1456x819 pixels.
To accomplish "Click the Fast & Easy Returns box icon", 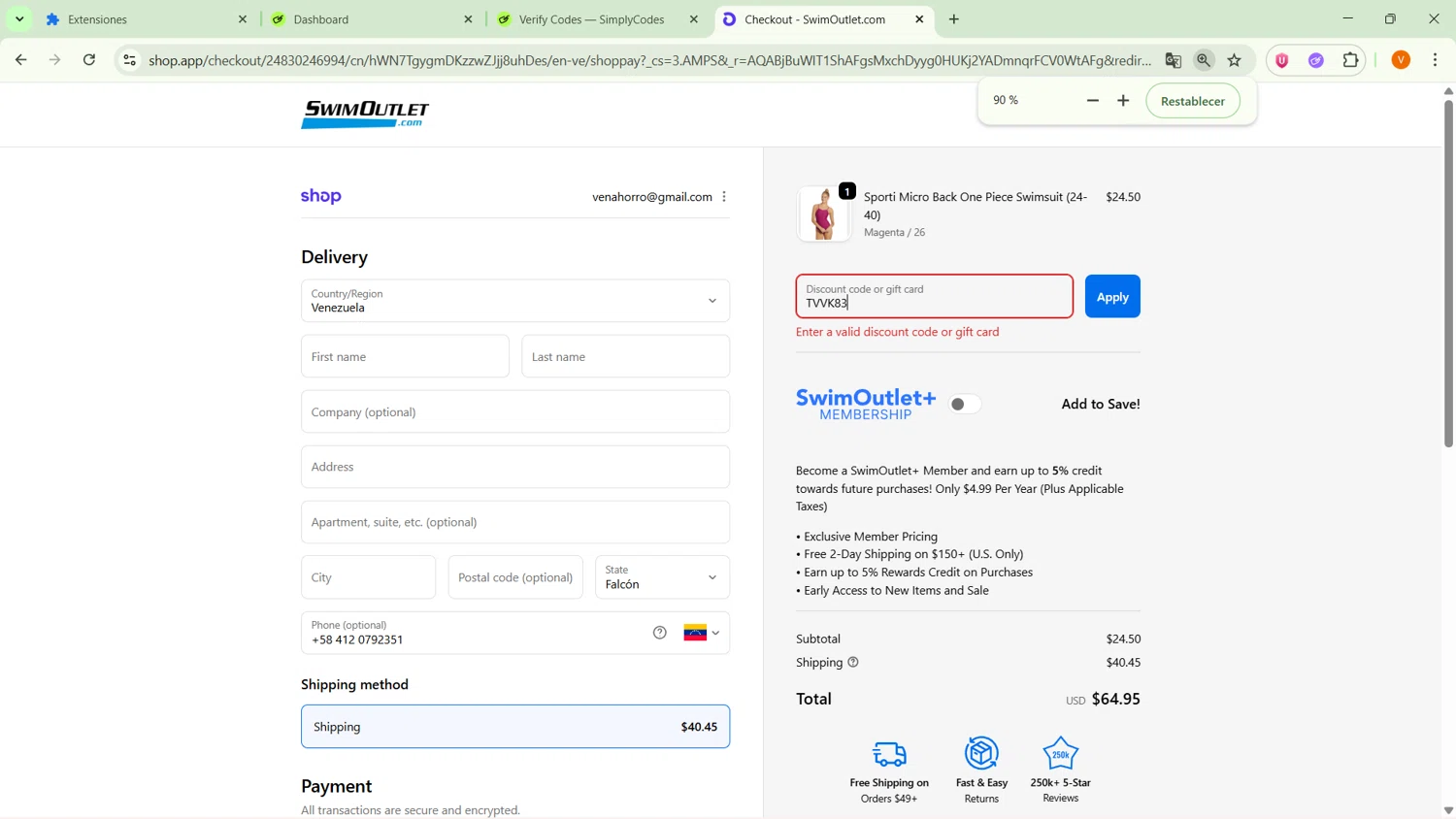I will [981, 753].
